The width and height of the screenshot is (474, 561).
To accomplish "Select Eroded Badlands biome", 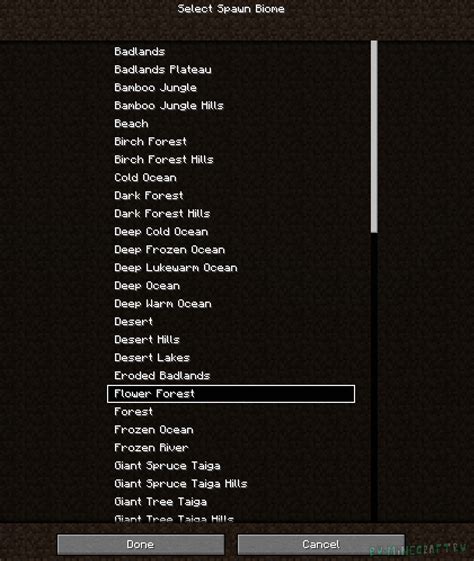I will (x=231, y=376).
